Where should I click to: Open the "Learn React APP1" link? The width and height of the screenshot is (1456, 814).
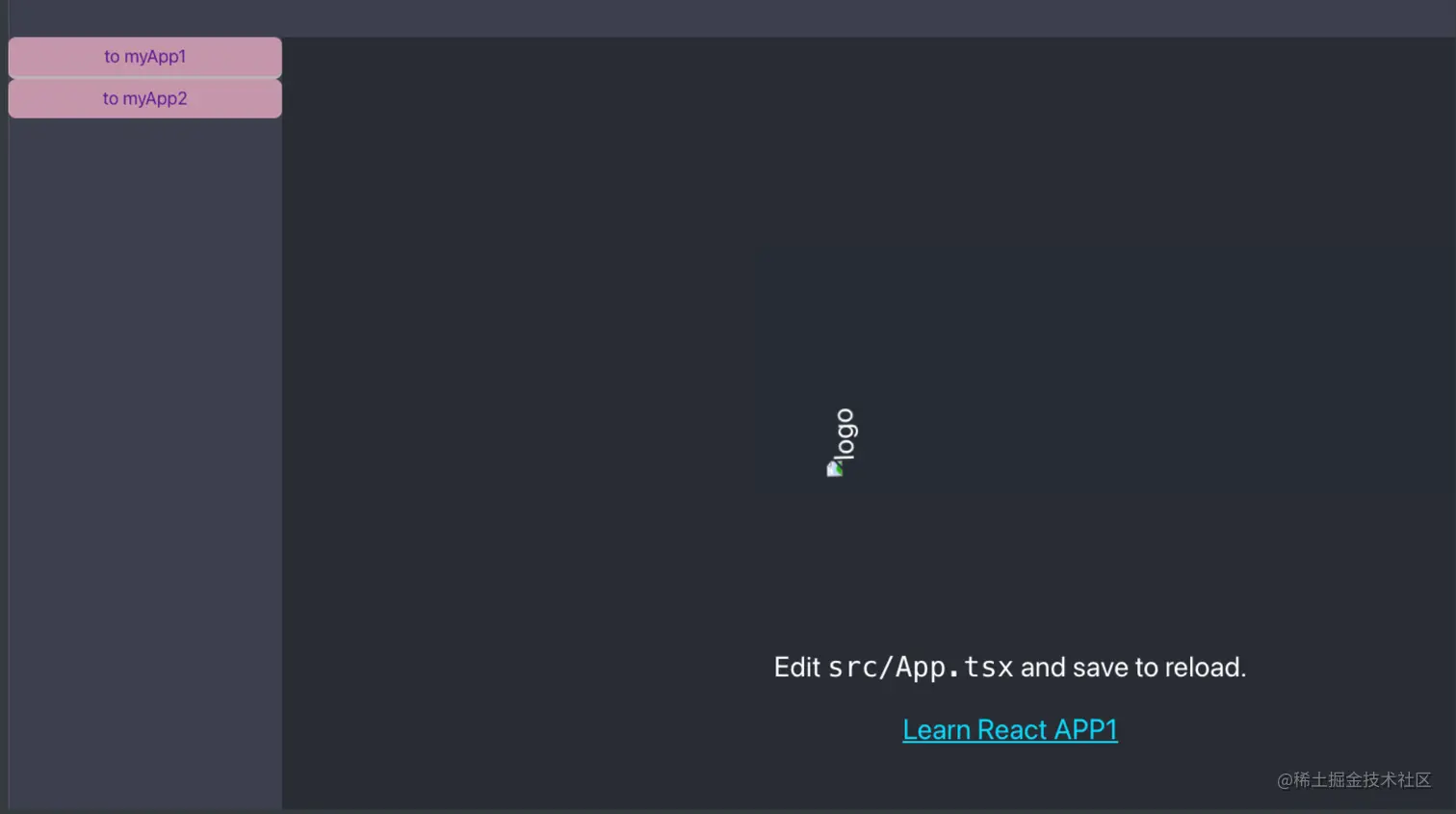pyautogui.click(x=1010, y=730)
